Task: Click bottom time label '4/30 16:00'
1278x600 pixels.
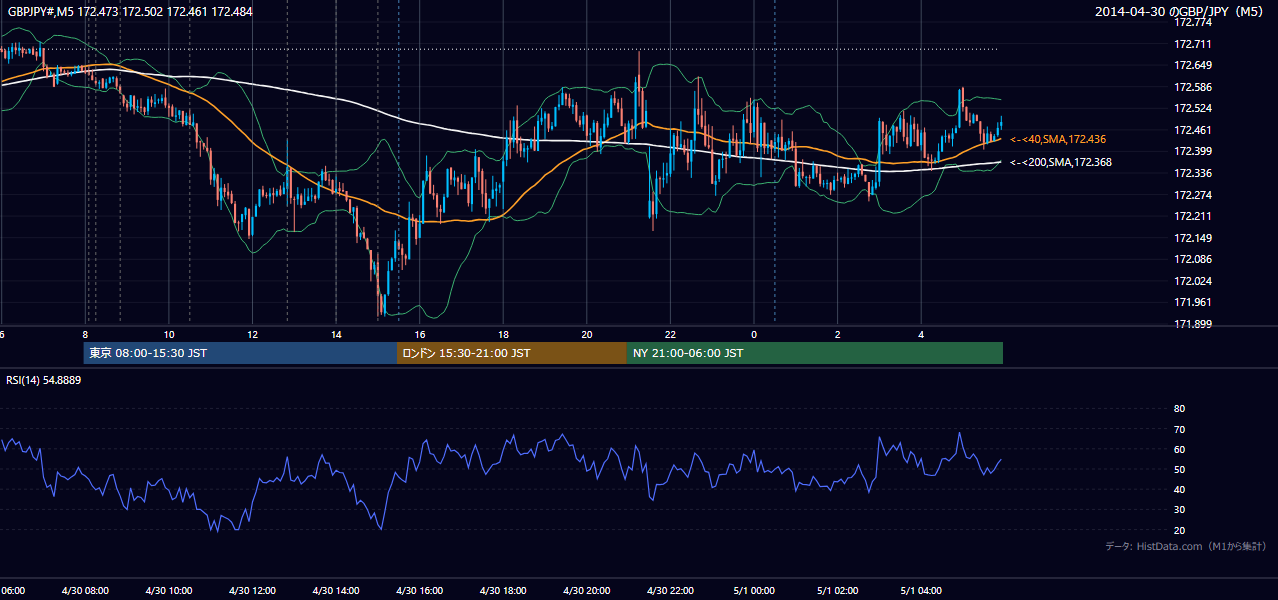Action: 419,591
